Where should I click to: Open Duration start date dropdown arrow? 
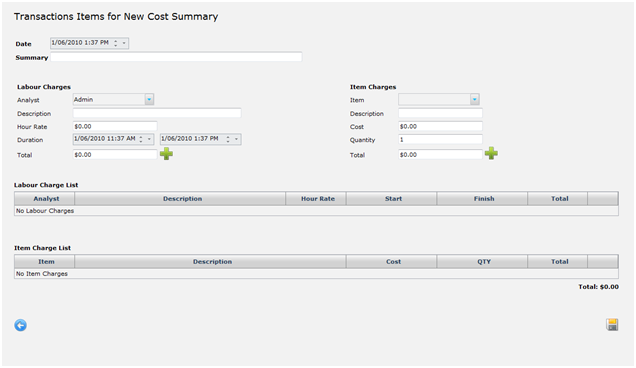coord(149,139)
